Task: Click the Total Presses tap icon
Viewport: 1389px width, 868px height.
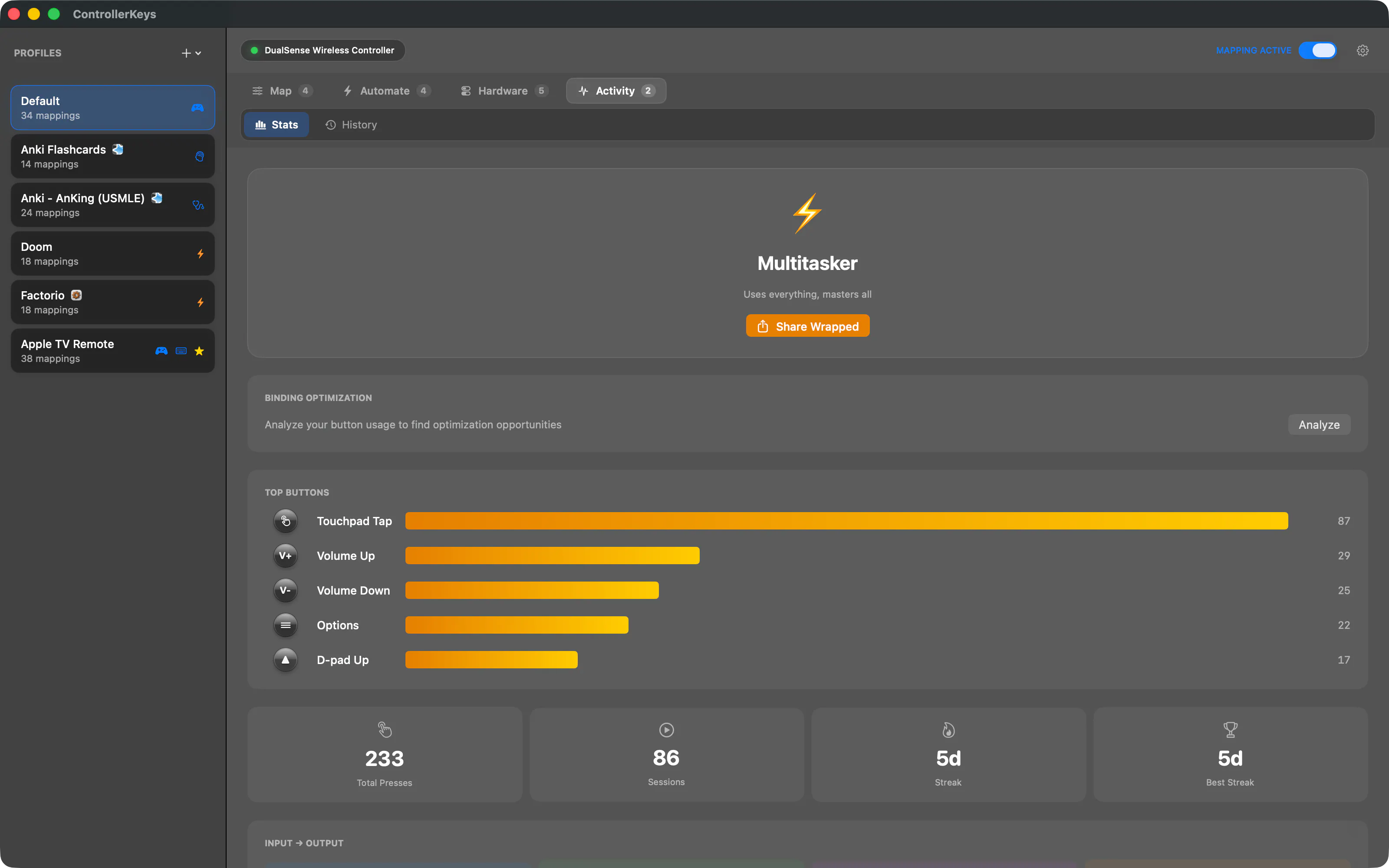Action: click(385, 730)
